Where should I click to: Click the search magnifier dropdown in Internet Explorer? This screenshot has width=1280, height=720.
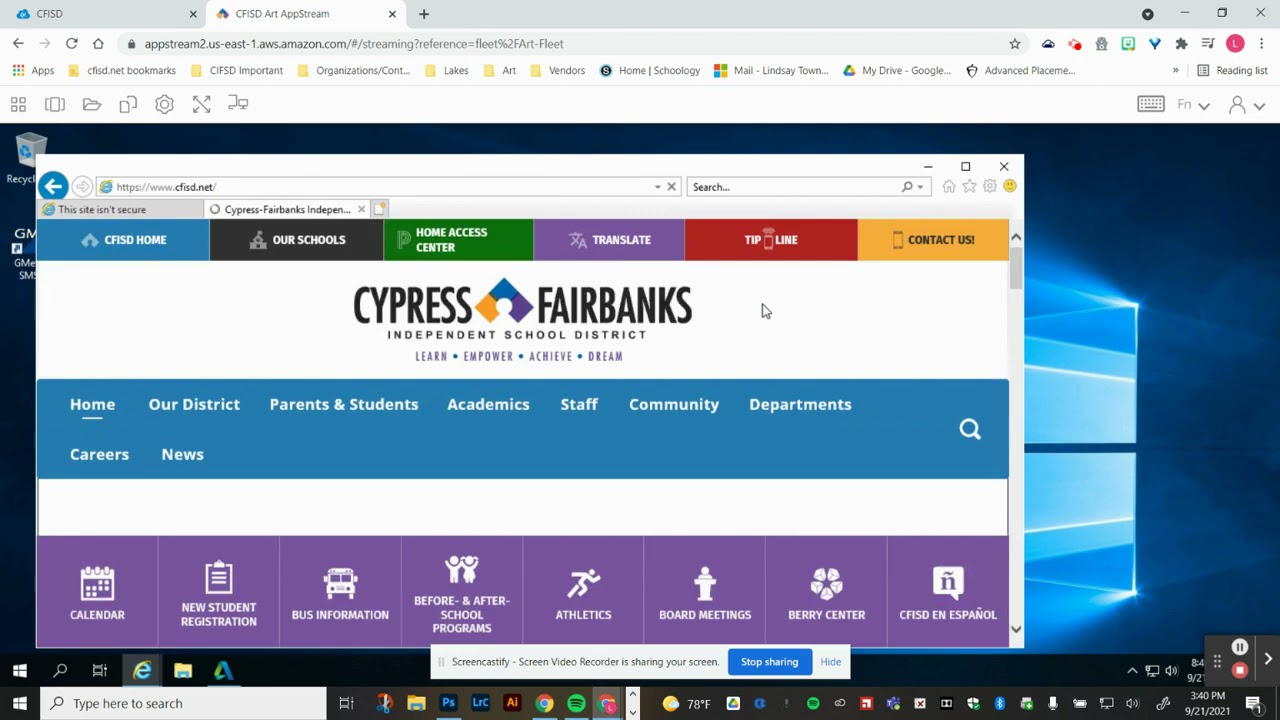coord(912,187)
